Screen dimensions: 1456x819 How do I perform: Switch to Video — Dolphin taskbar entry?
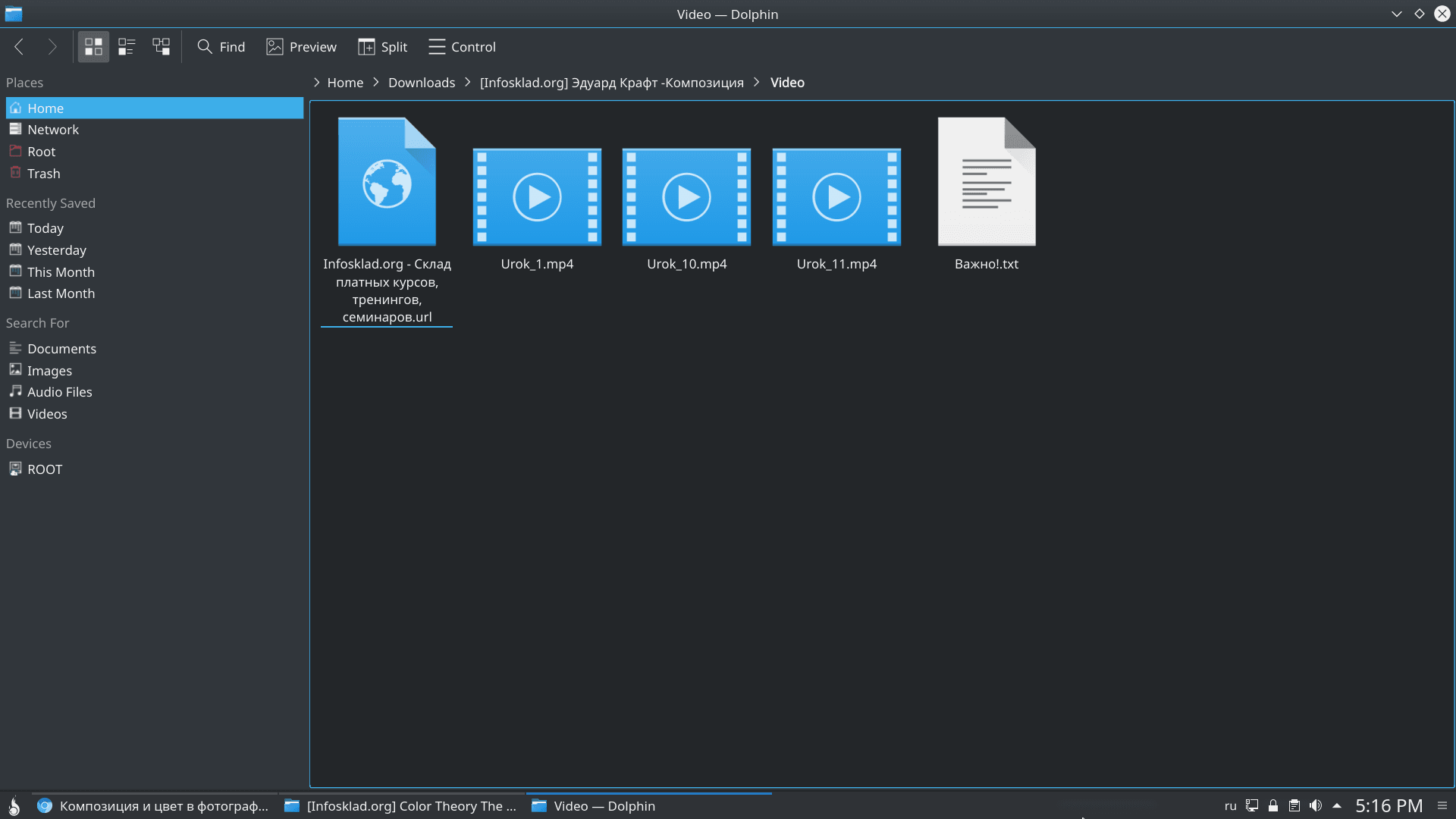[648, 806]
